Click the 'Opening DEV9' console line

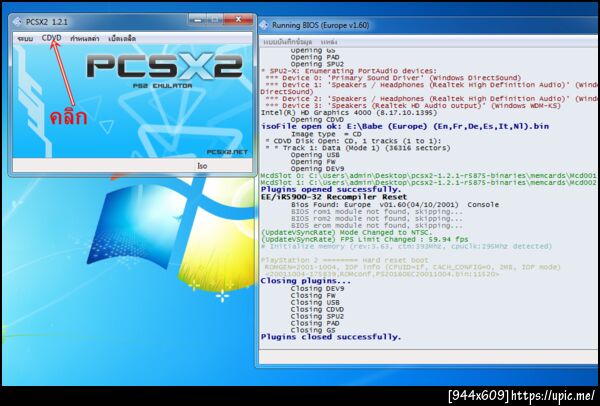tap(317, 169)
